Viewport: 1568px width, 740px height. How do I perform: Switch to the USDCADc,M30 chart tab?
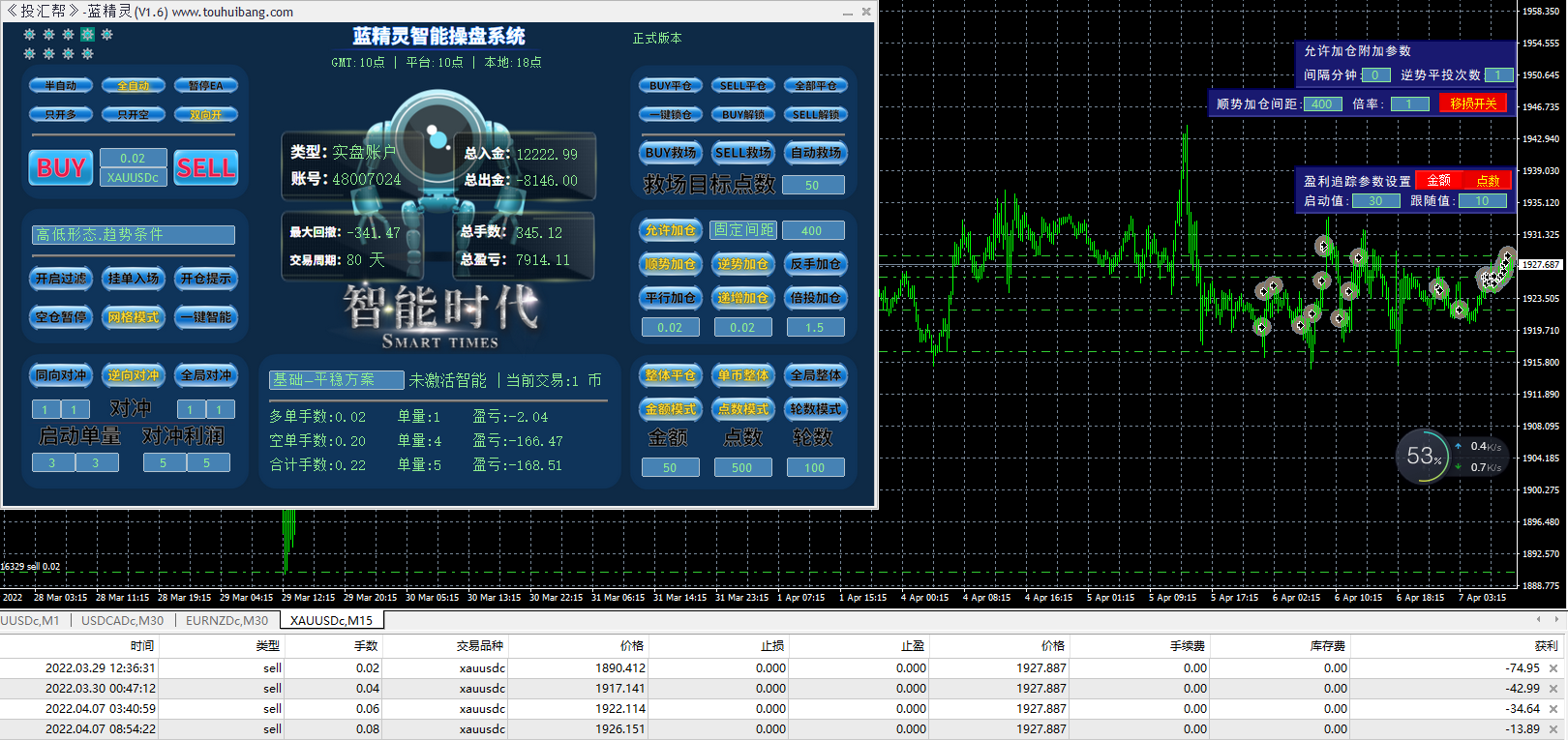click(x=123, y=620)
